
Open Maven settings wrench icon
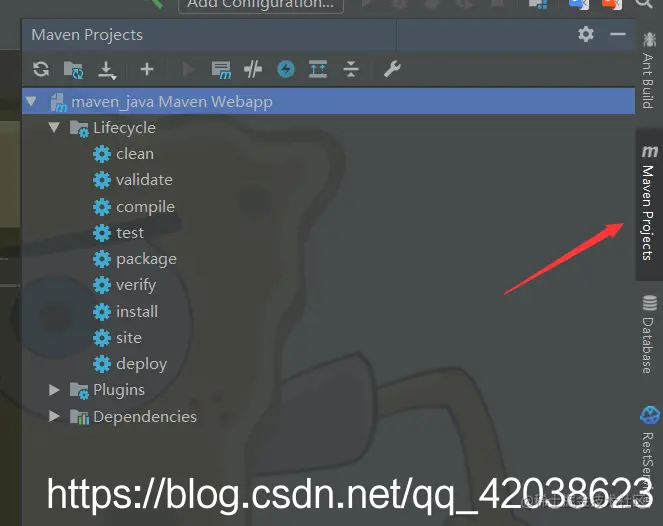click(x=392, y=69)
